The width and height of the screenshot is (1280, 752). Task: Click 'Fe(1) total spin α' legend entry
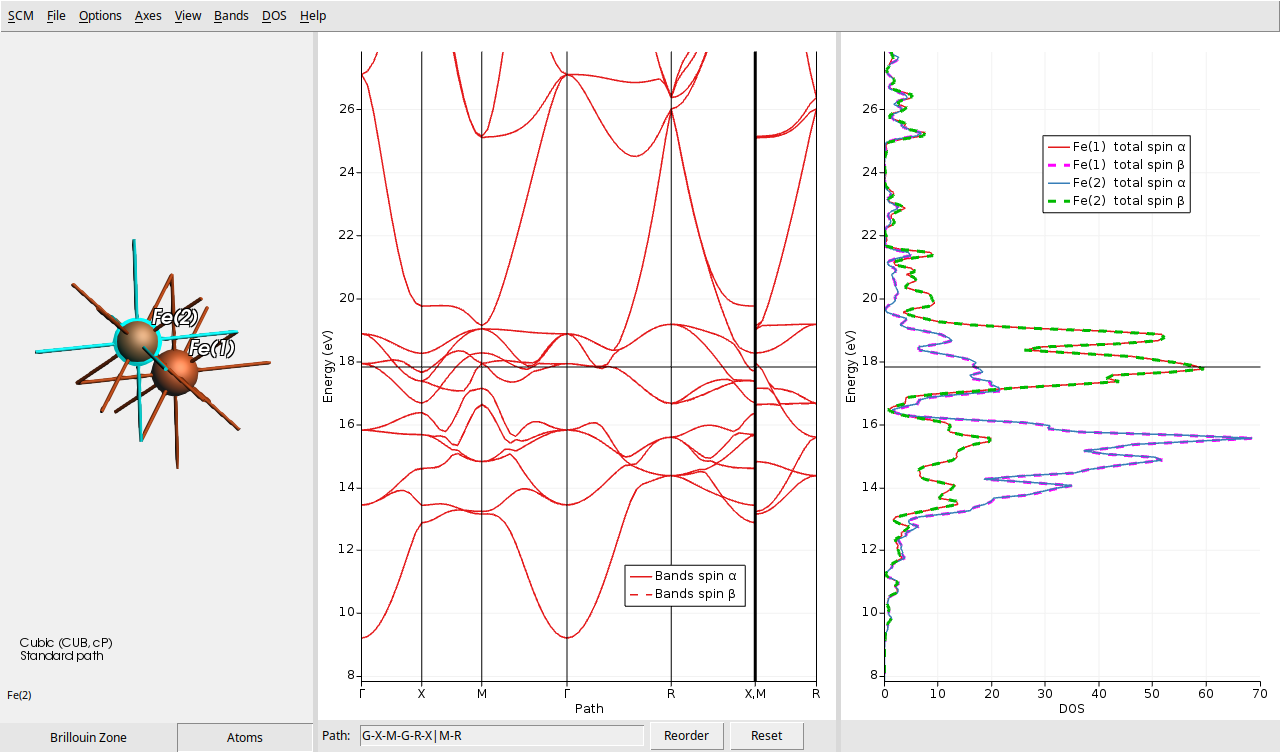pyautogui.click(x=1117, y=147)
